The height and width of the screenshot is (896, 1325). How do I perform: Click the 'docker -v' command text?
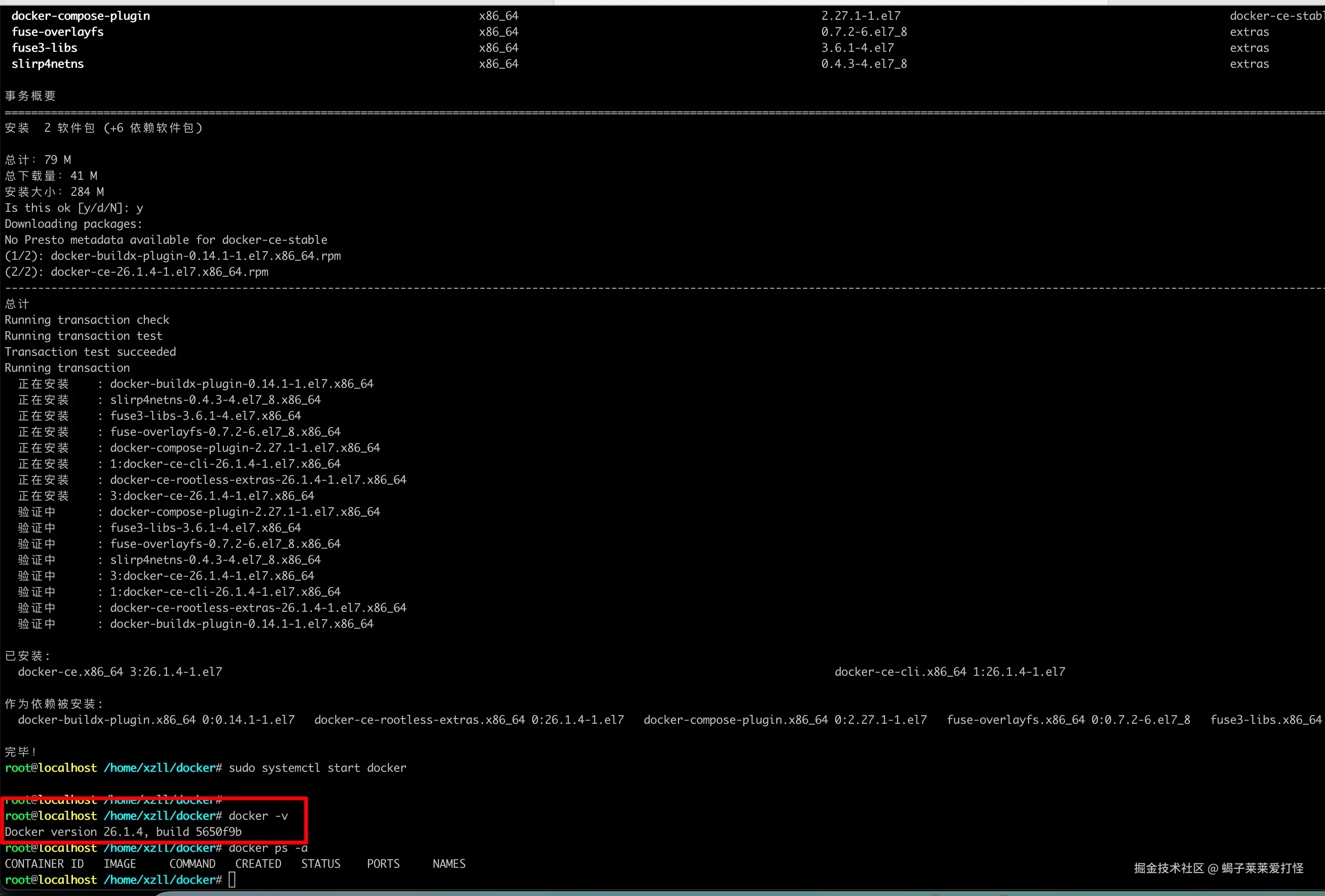pyautogui.click(x=258, y=816)
